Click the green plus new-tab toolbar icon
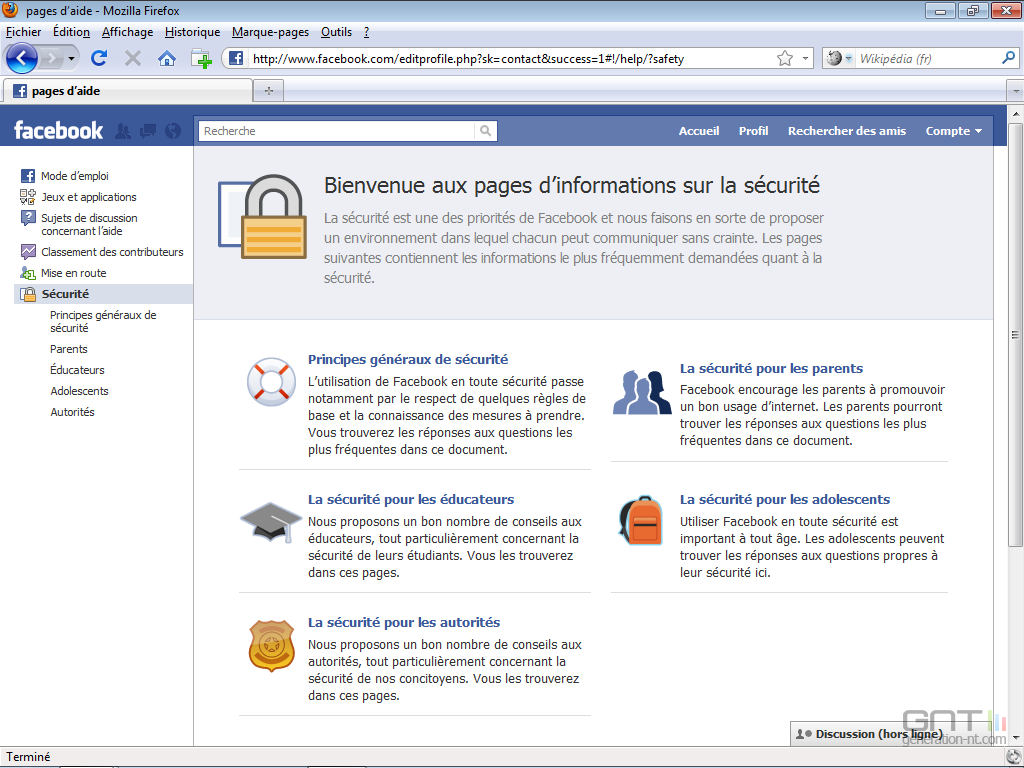The height and width of the screenshot is (768, 1024). (202, 59)
